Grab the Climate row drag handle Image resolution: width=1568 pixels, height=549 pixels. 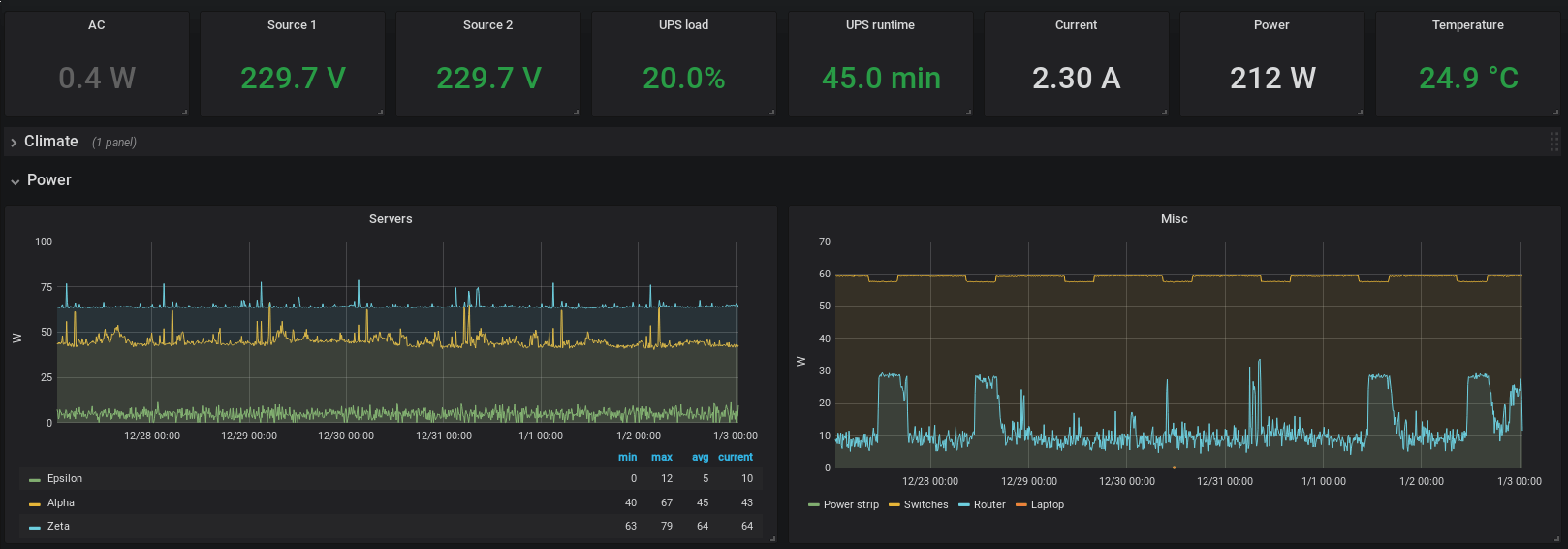[1553, 142]
